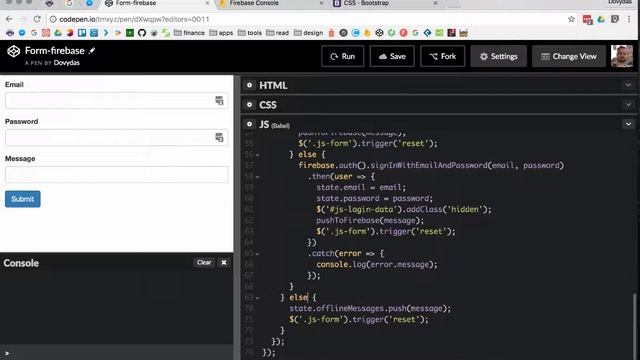The image size is (640, 360).
Task: Open the HTML editor settings gear
Action: click(x=249, y=85)
